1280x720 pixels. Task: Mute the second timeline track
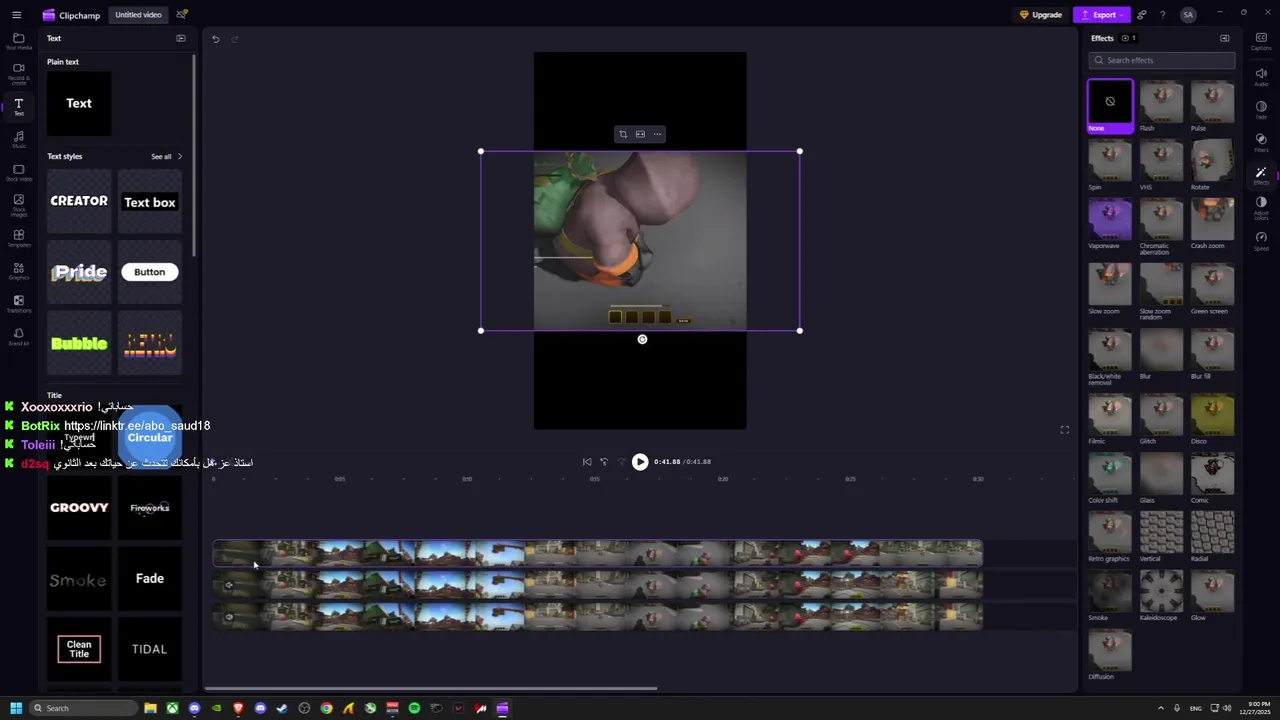[x=229, y=585]
